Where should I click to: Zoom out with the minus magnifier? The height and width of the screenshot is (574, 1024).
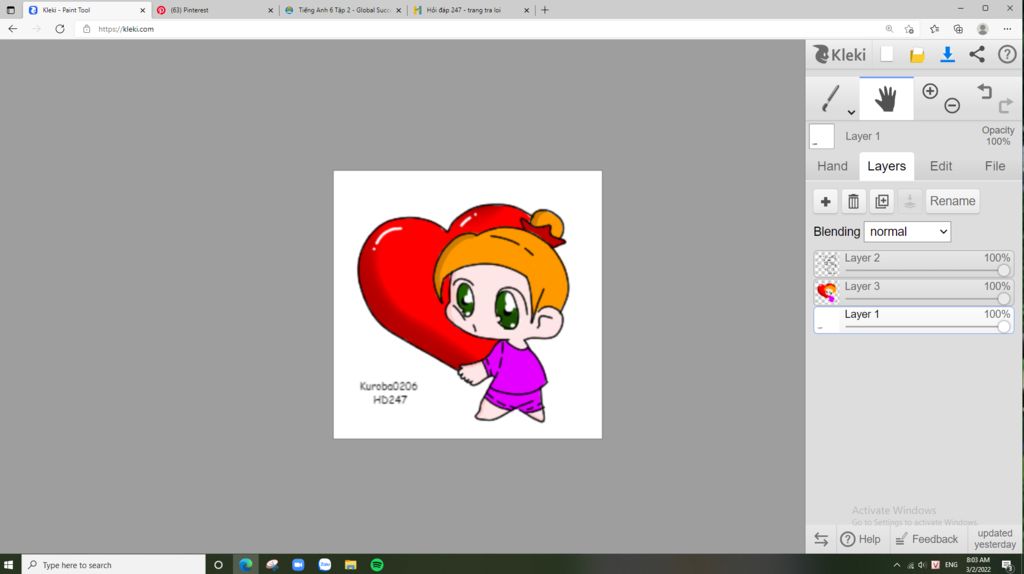coord(952,105)
